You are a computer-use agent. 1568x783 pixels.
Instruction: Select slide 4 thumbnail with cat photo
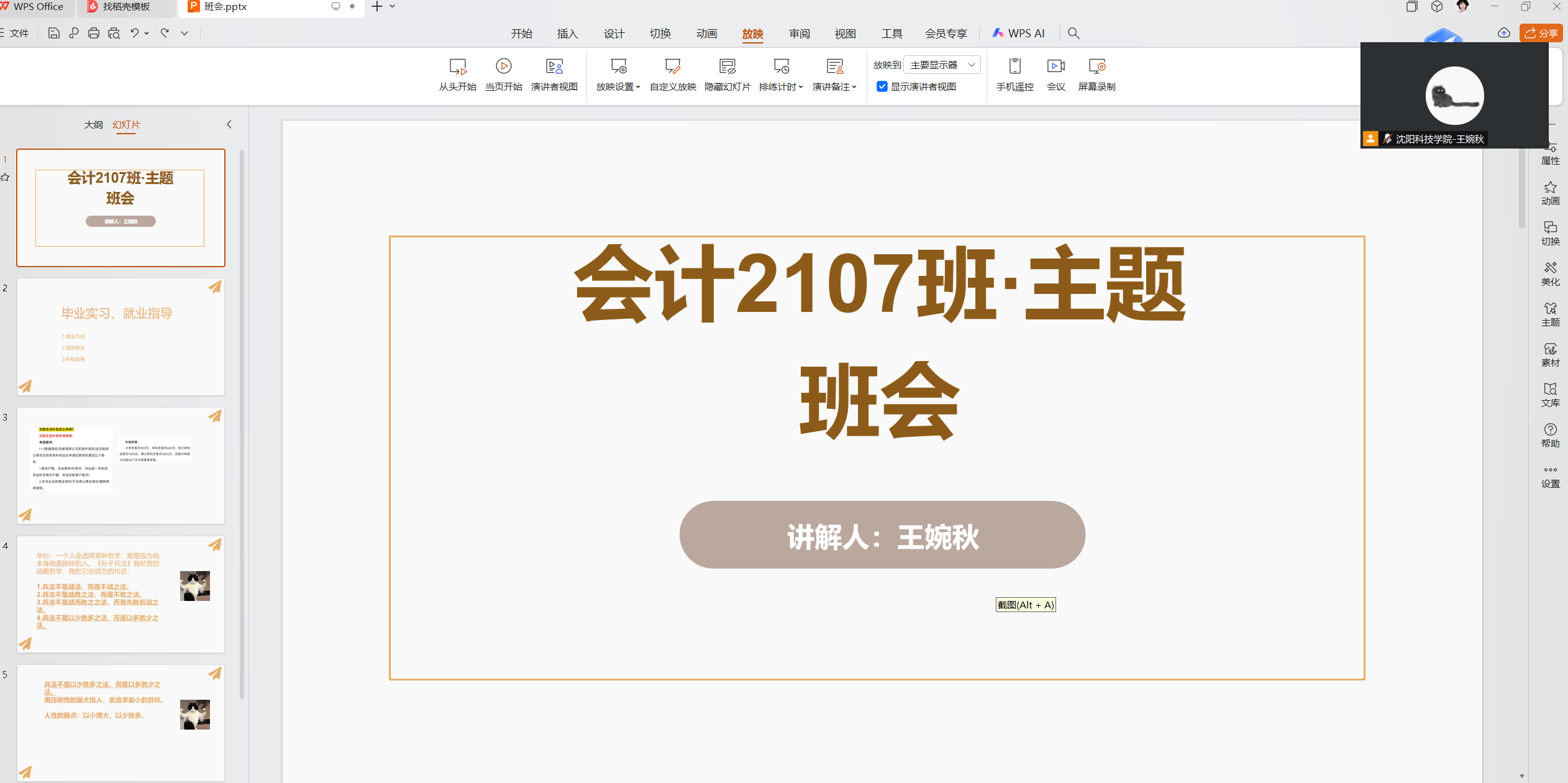(x=121, y=593)
